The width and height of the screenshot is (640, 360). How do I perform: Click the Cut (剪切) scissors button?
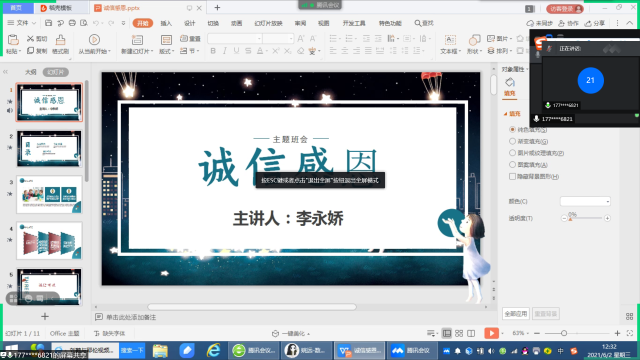coord(37,39)
